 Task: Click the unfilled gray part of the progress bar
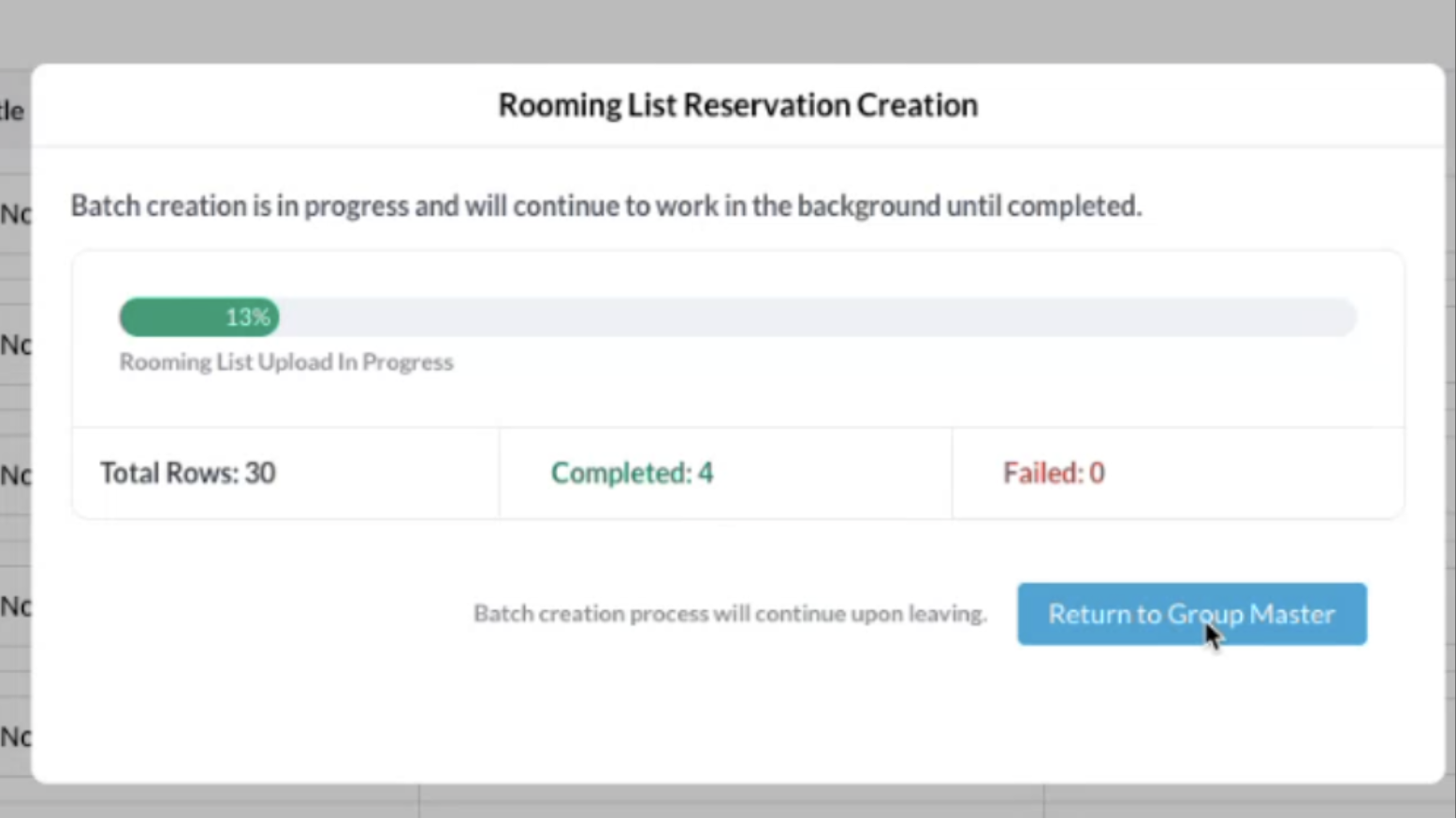pyautogui.click(x=814, y=317)
